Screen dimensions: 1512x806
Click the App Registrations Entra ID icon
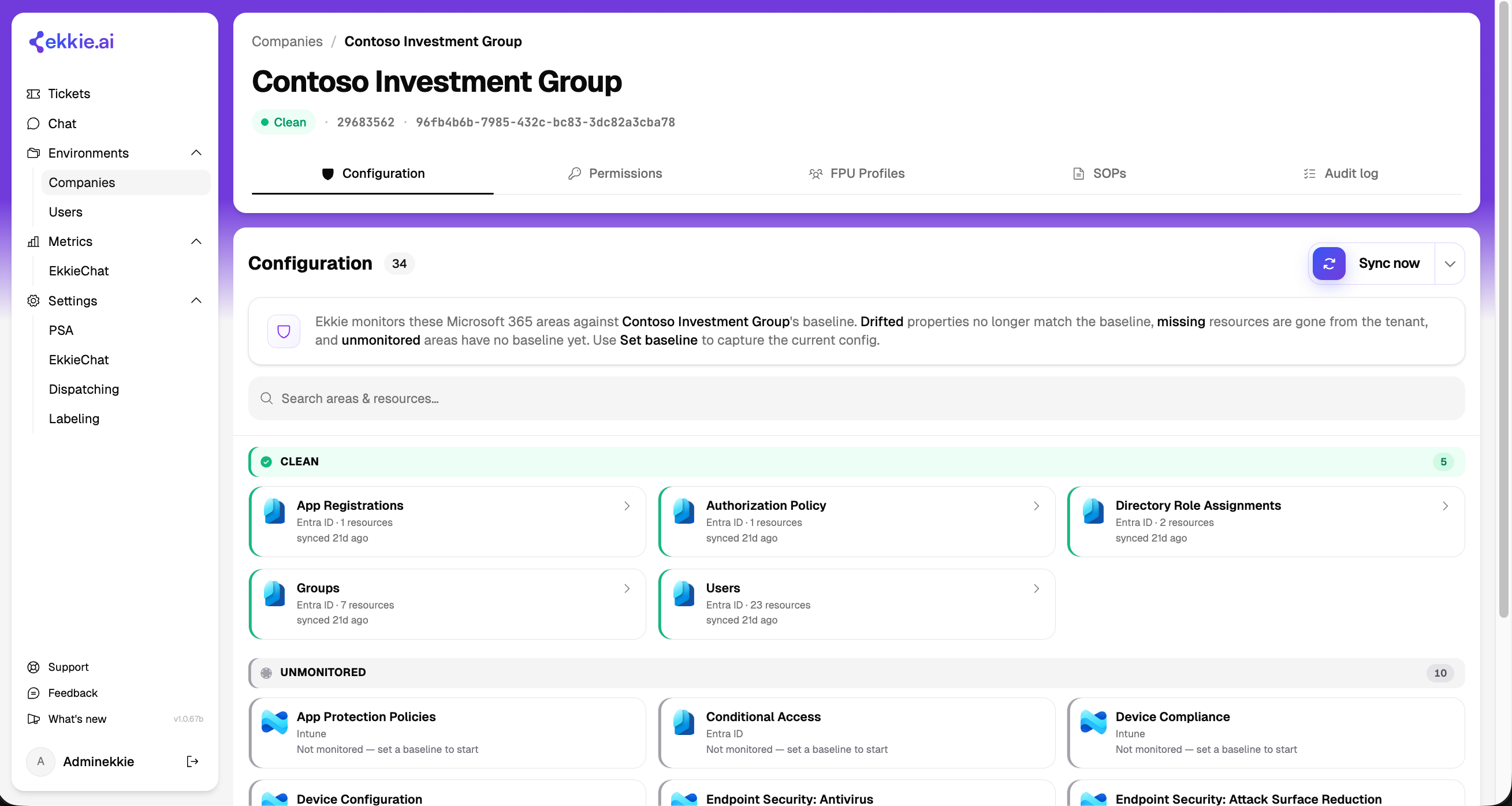click(x=275, y=511)
